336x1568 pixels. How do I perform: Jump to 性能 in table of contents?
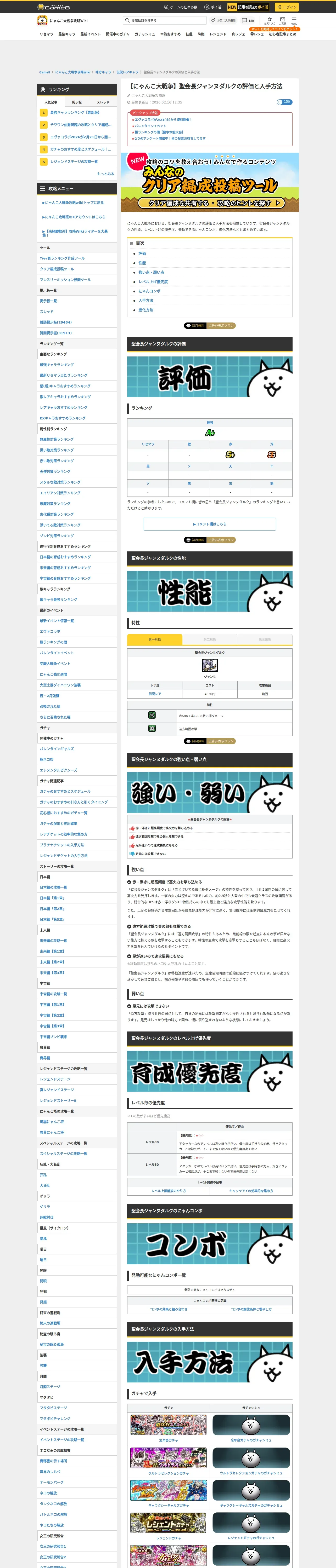[142, 263]
